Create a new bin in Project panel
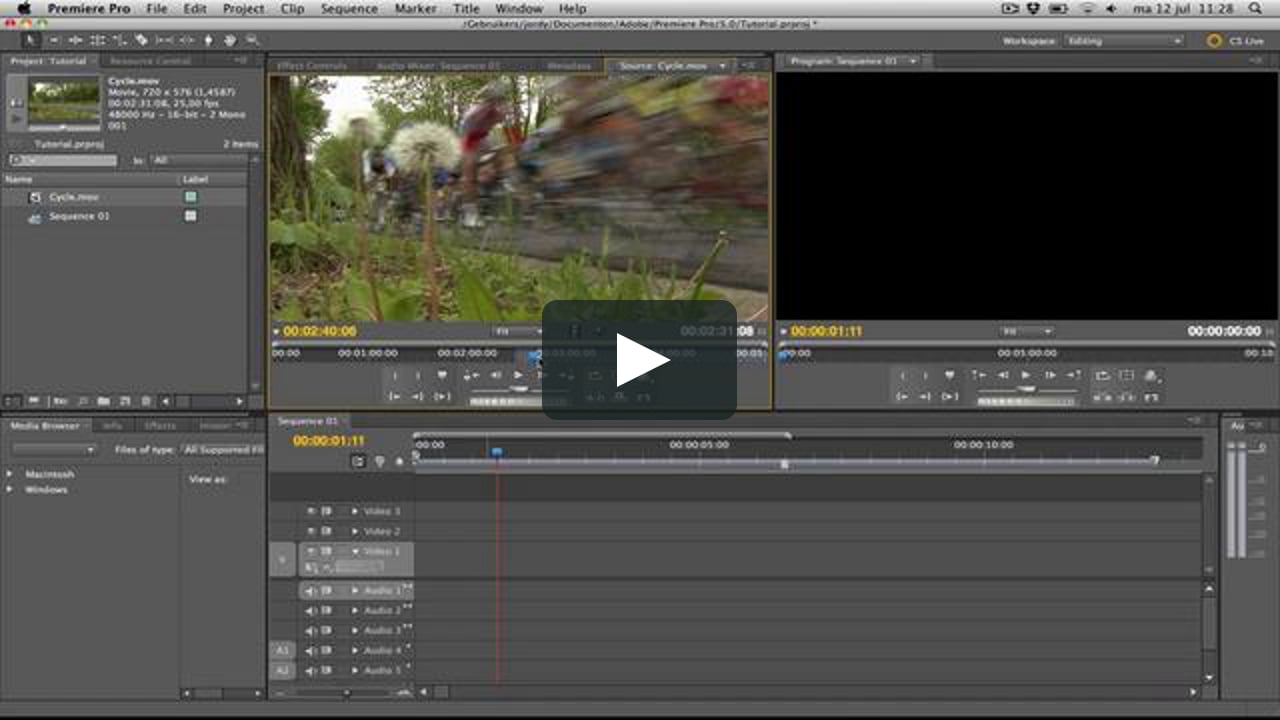The width and height of the screenshot is (1280, 720). point(103,401)
